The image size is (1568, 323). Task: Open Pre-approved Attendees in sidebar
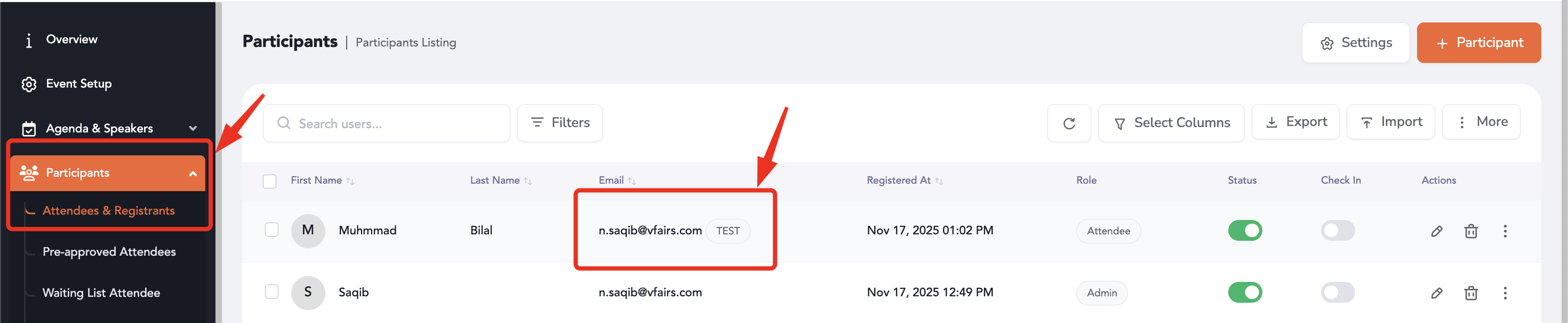[x=109, y=251]
